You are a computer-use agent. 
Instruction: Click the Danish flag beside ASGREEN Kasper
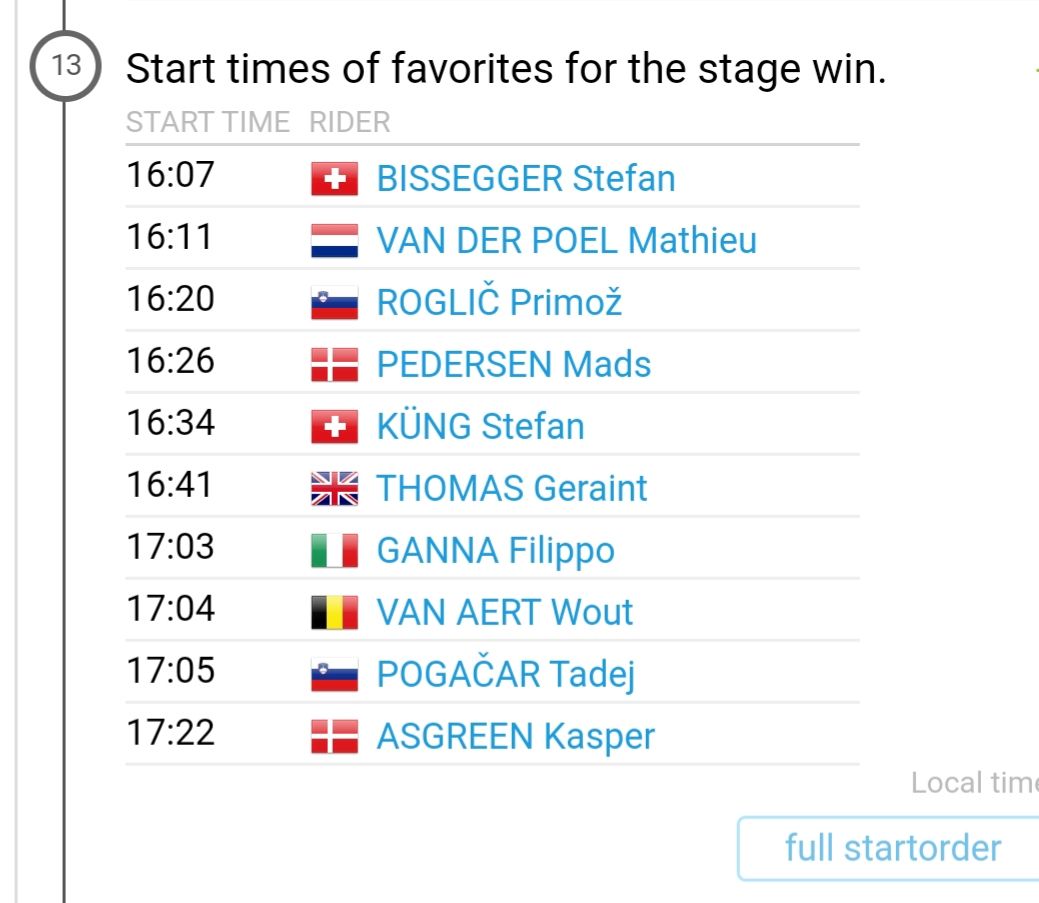pyautogui.click(x=334, y=737)
